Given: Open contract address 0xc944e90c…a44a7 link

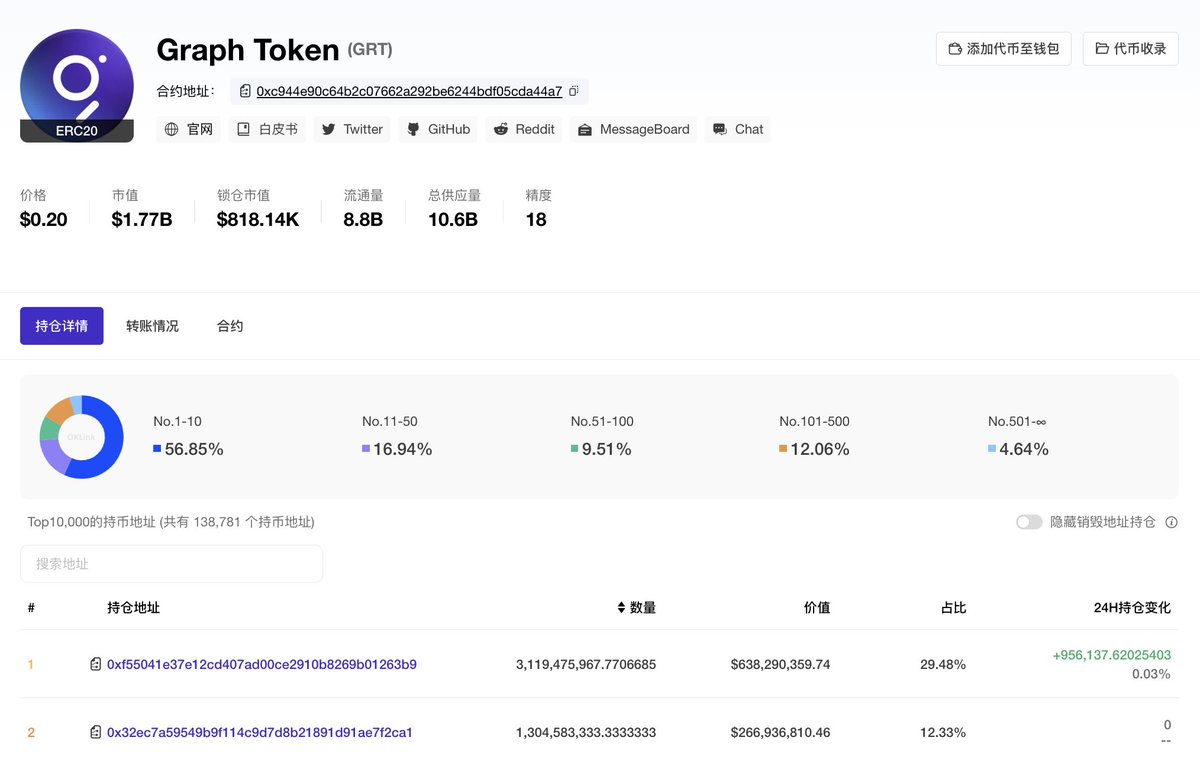Looking at the screenshot, I should tap(409, 91).
